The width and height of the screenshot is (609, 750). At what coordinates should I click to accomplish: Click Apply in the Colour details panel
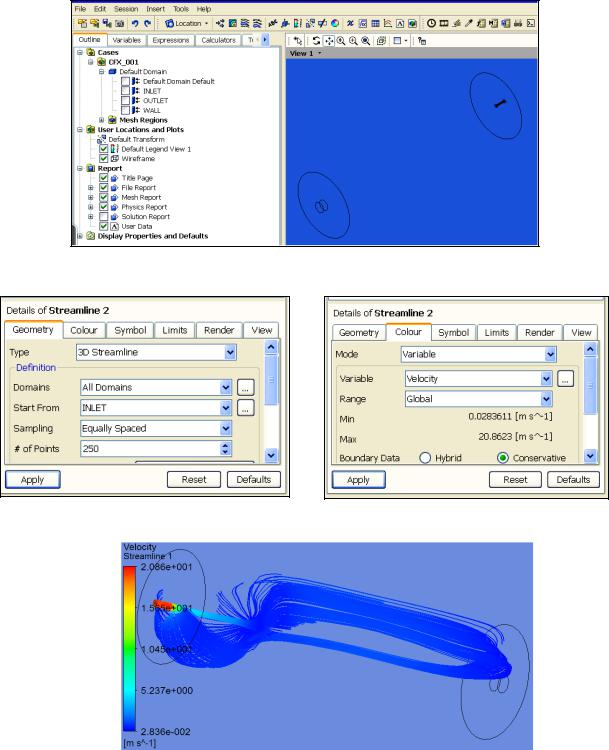point(358,480)
